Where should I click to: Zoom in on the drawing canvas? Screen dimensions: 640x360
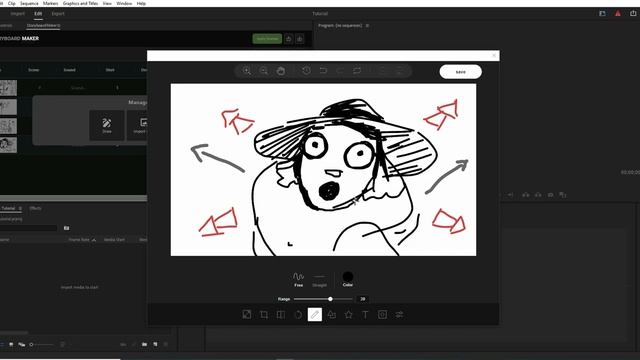[x=247, y=71]
